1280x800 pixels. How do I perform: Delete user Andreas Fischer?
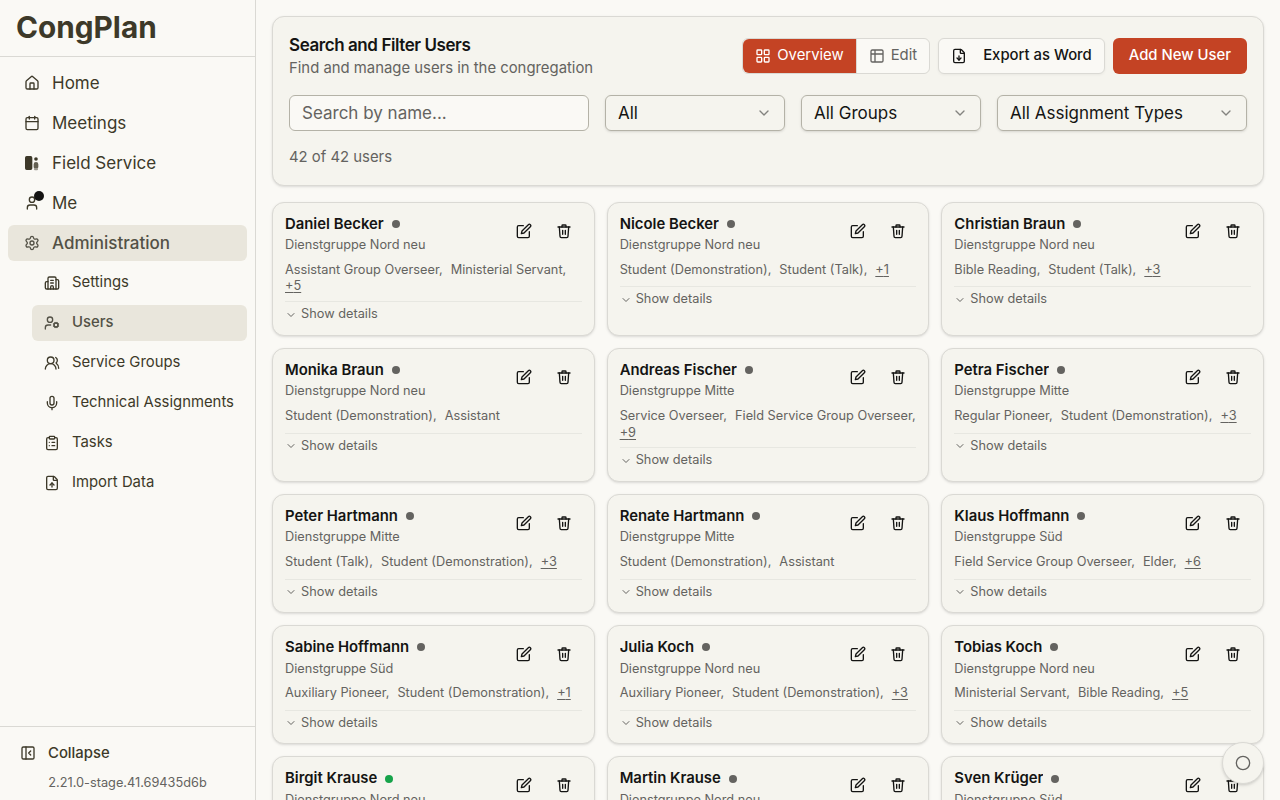click(x=898, y=377)
